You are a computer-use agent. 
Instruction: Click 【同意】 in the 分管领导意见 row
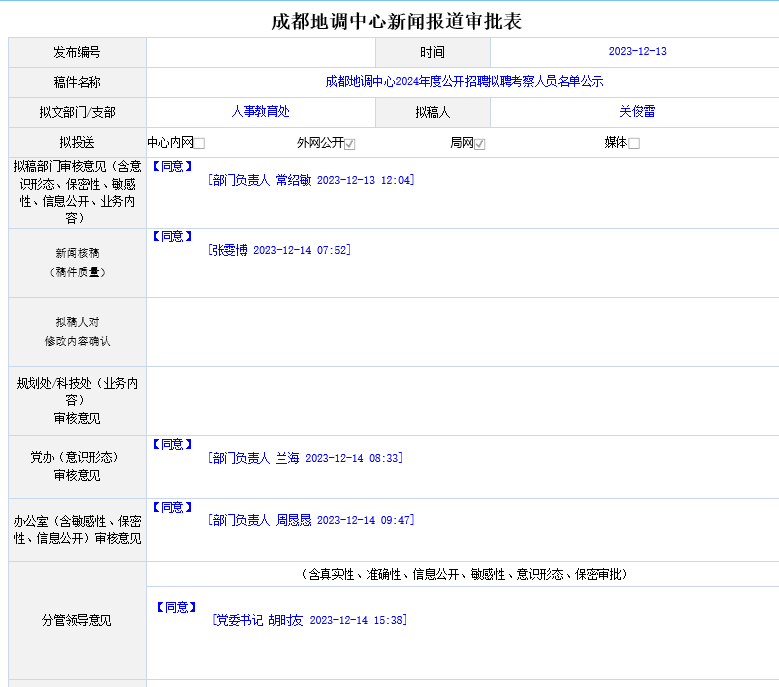coord(177,607)
